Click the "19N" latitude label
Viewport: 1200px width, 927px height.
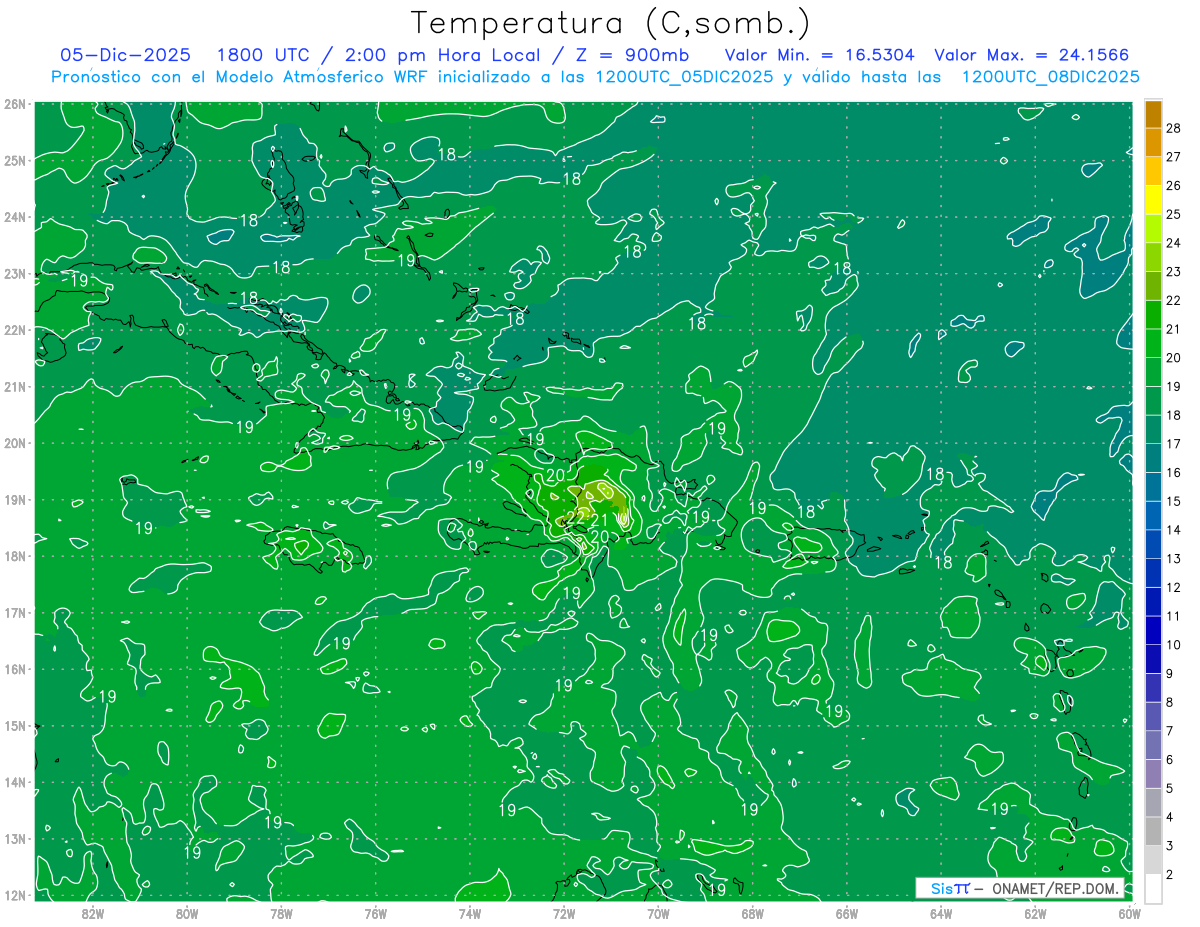(x=15, y=499)
